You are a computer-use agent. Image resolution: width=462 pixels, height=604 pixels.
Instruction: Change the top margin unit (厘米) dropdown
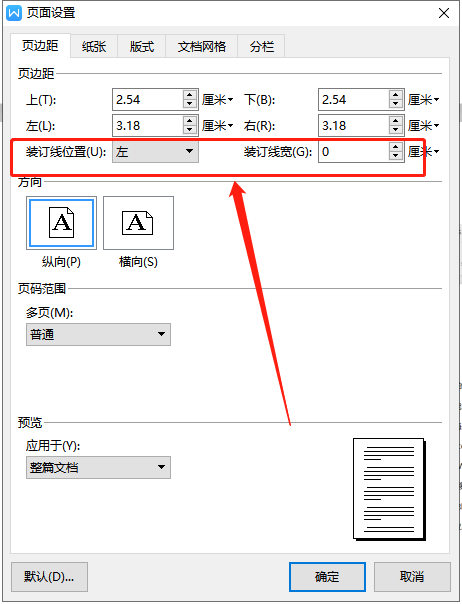click(217, 100)
